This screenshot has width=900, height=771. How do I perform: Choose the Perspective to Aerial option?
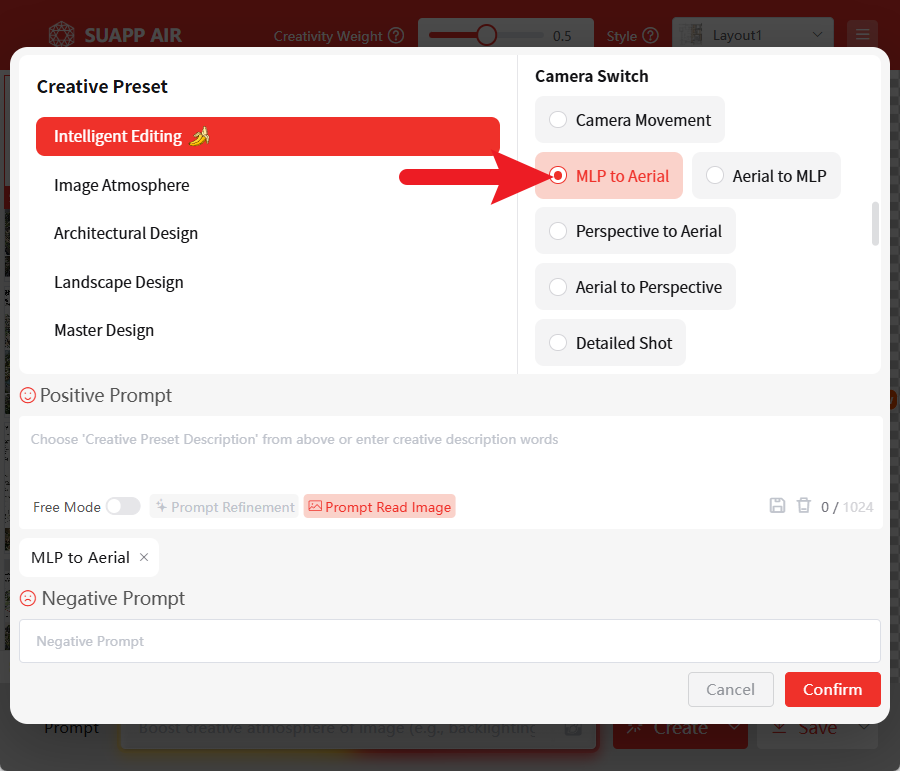pyautogui.click(x=558, y=231)
